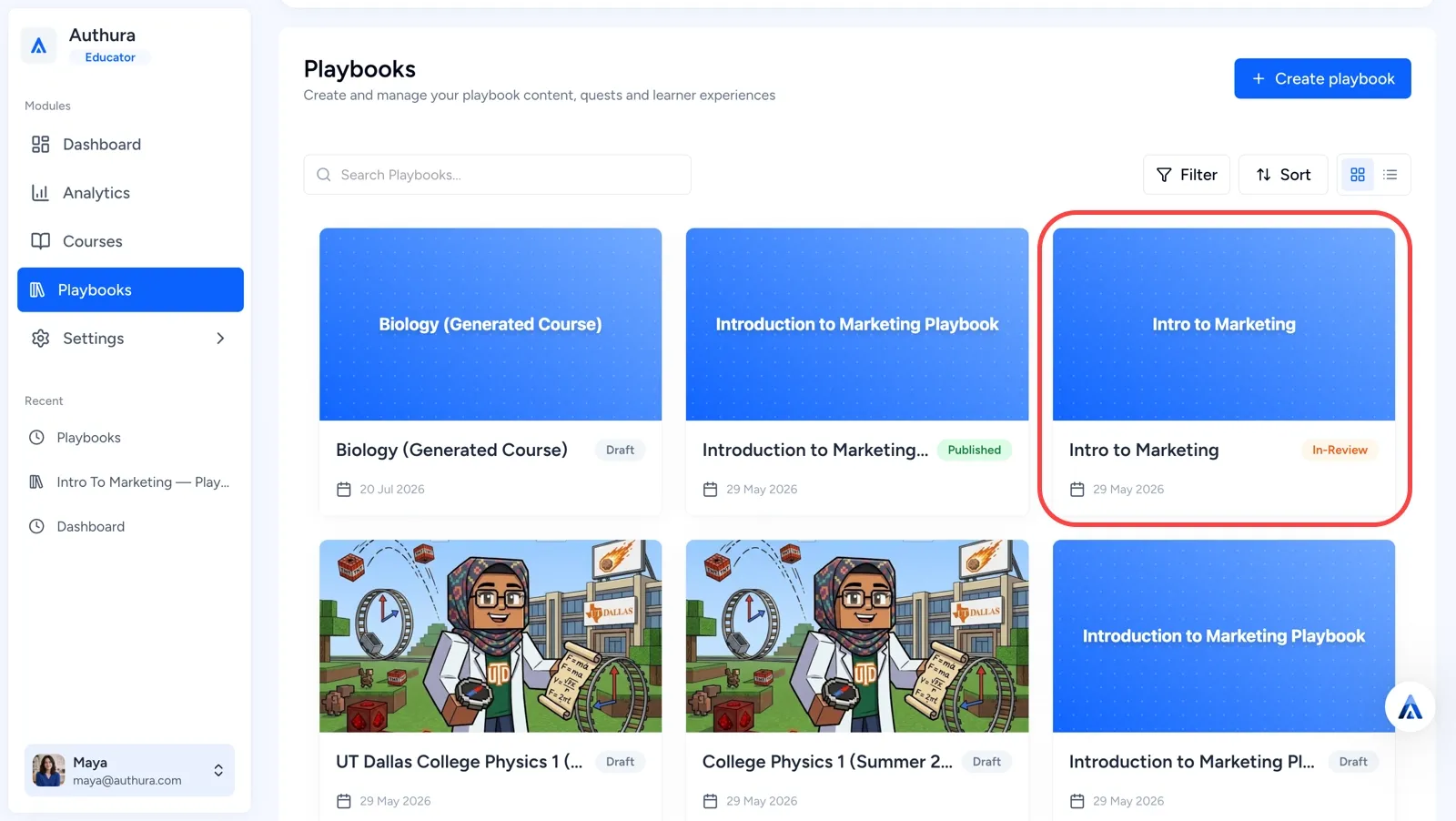Viewport: 1456px width, 821px height.
Task: Open the account switcher chevrons for Maya
Action: pos(218,771)
